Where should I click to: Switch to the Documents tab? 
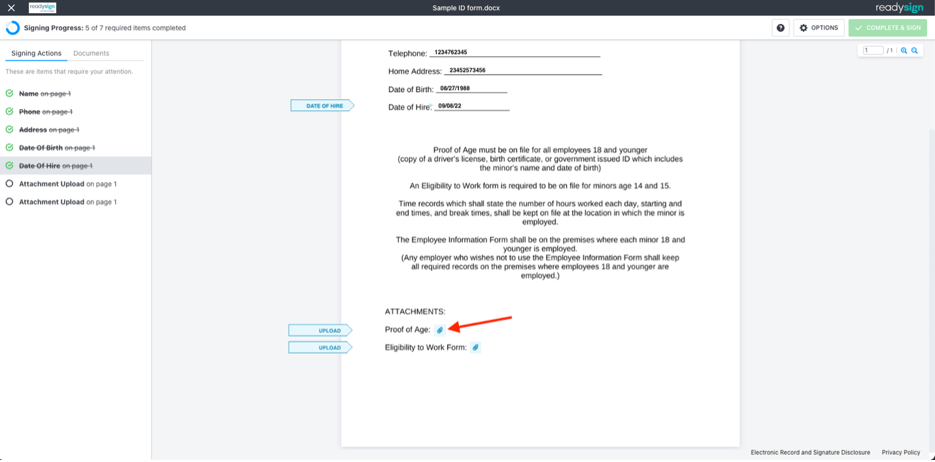pos(91,53)
